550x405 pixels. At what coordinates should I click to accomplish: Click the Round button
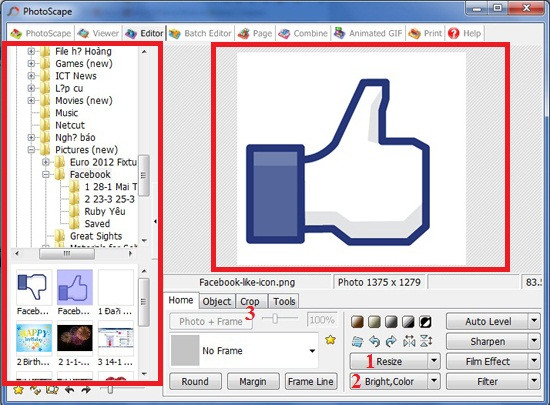click(195, 381)
